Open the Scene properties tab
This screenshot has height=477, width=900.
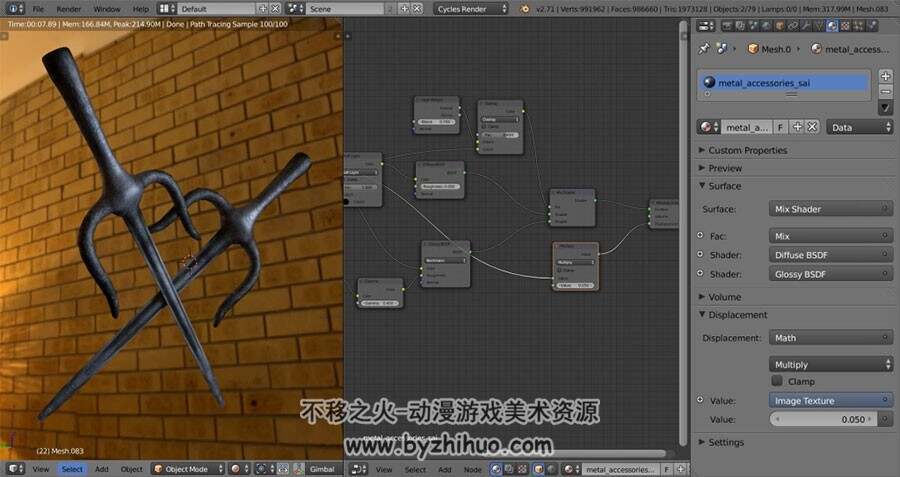pos(753,26)
